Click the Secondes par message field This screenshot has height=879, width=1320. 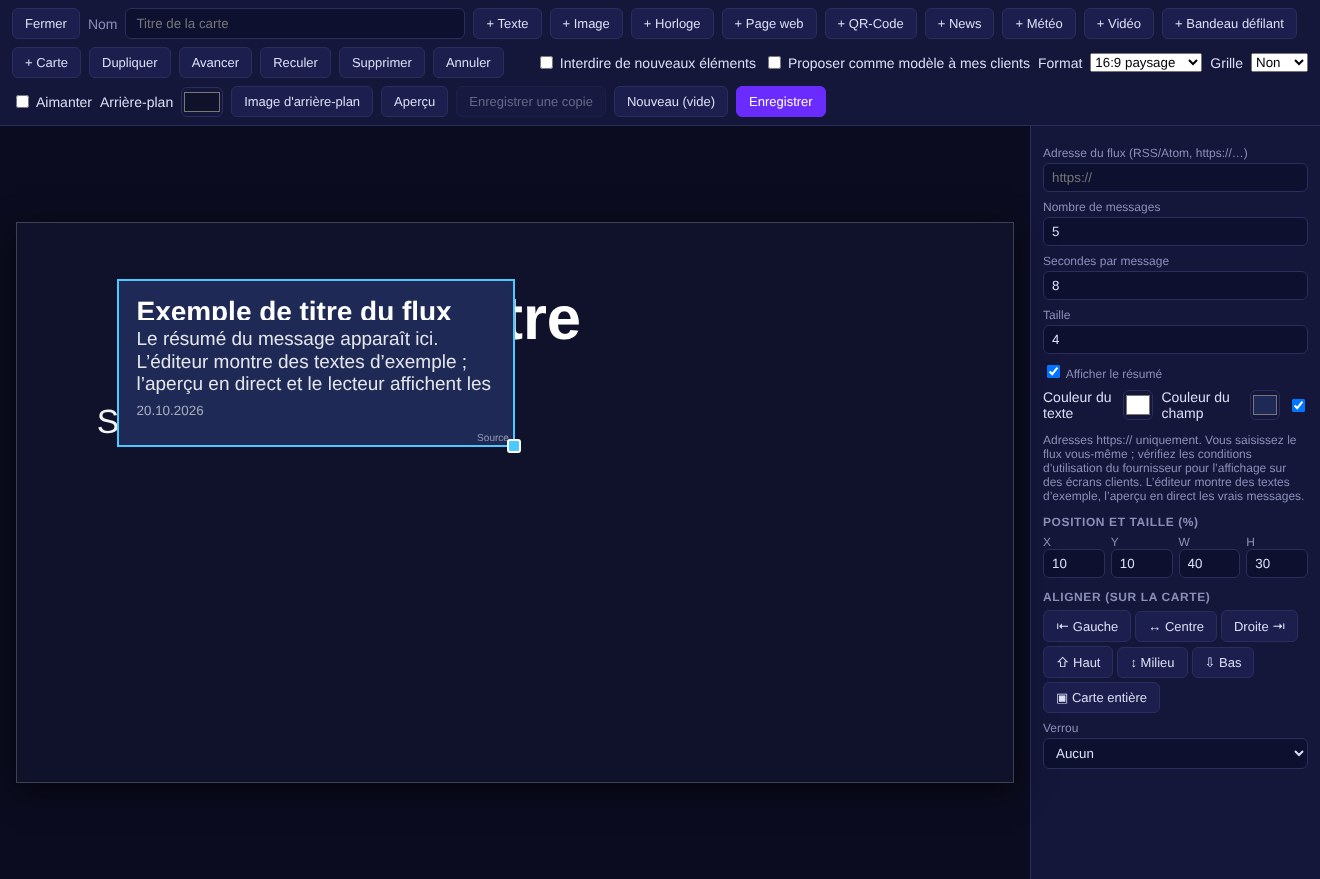click(x=1175, y=285)
